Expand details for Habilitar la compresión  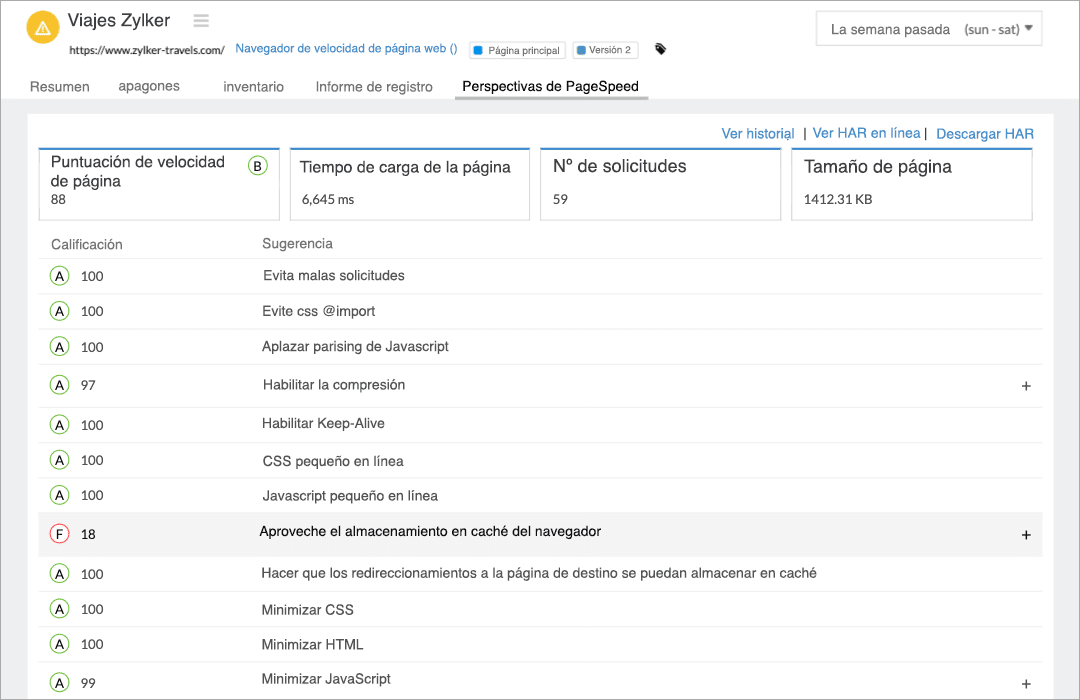click(x=1025, y=385)
